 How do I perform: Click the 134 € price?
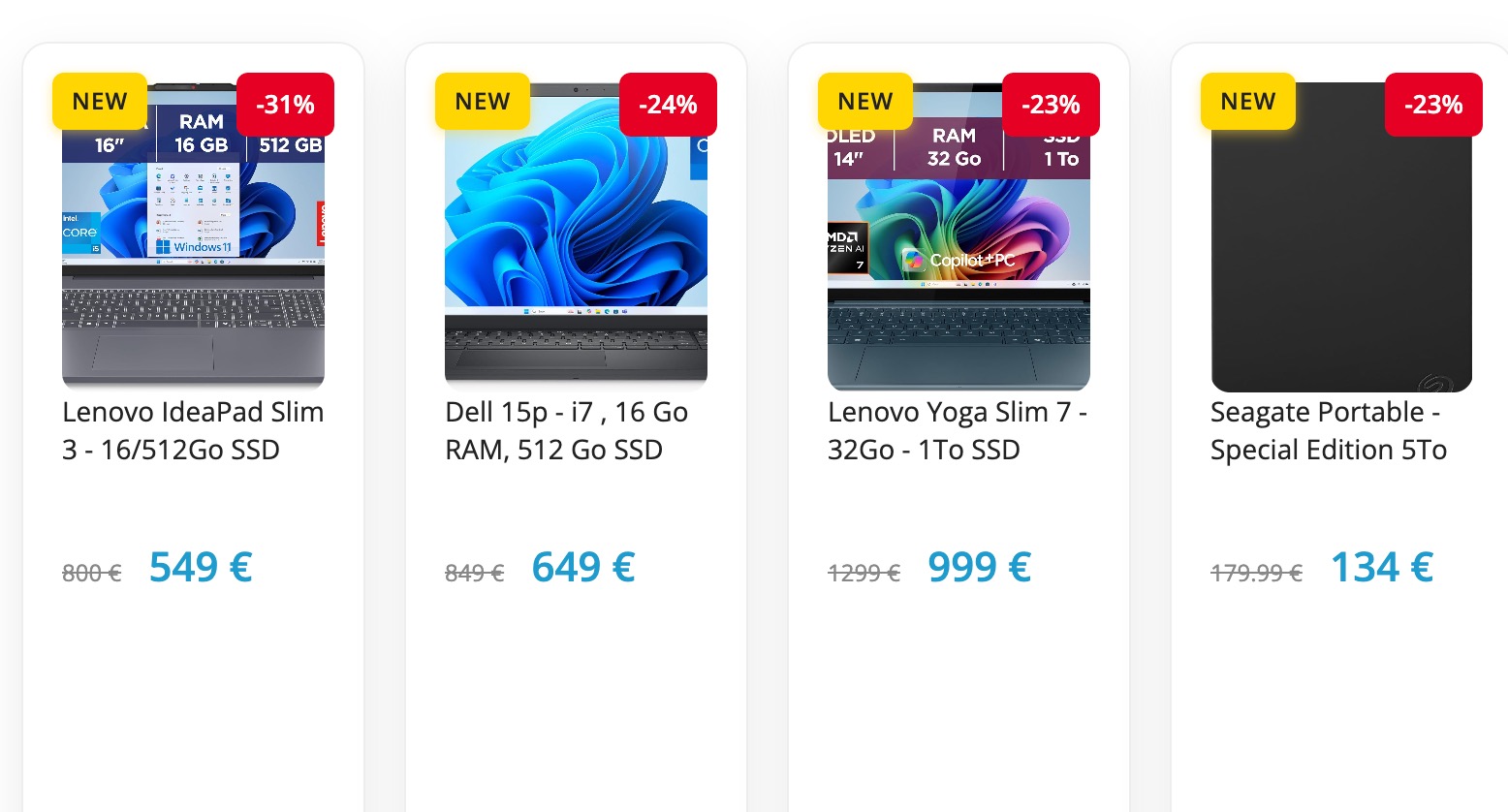click(x=1382, y=567)
